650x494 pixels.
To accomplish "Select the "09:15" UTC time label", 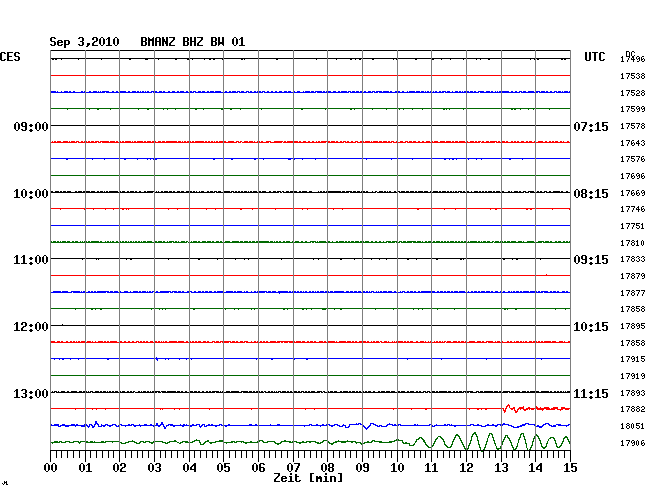I will 591,260.
